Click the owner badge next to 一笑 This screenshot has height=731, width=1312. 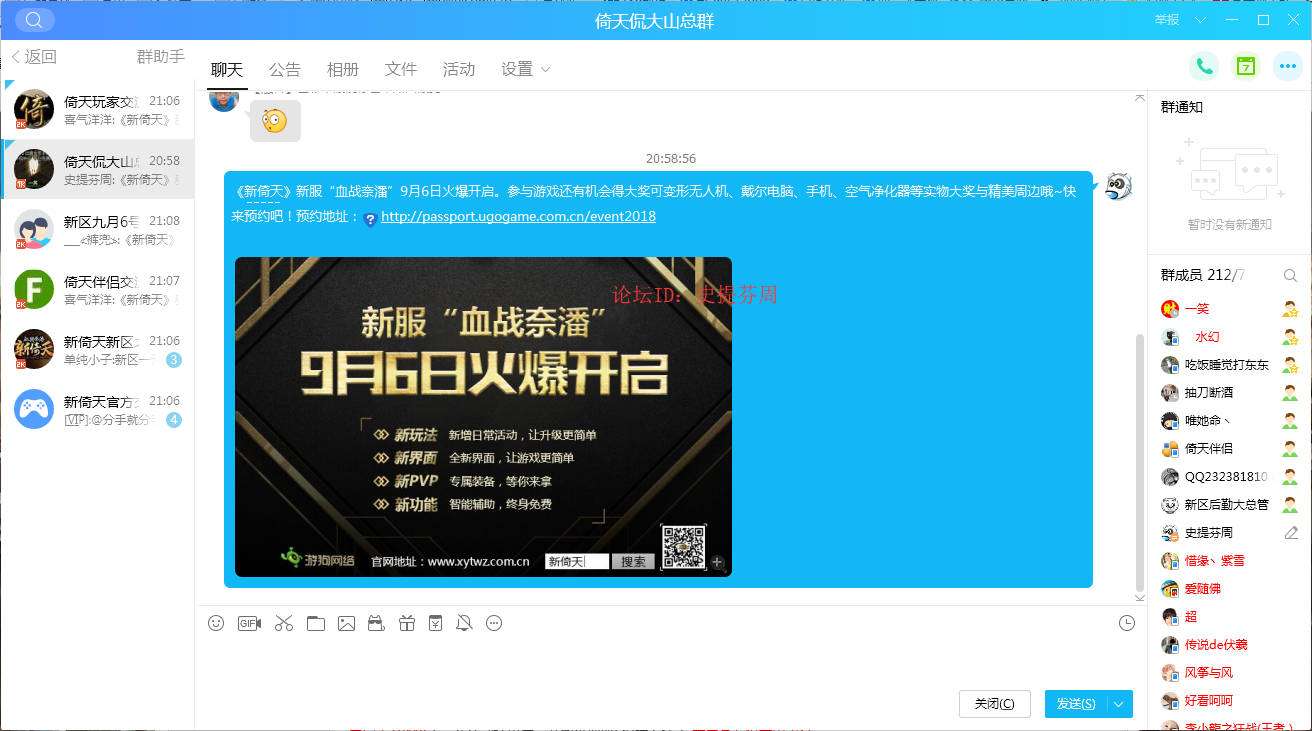(x=1290, y=309)
